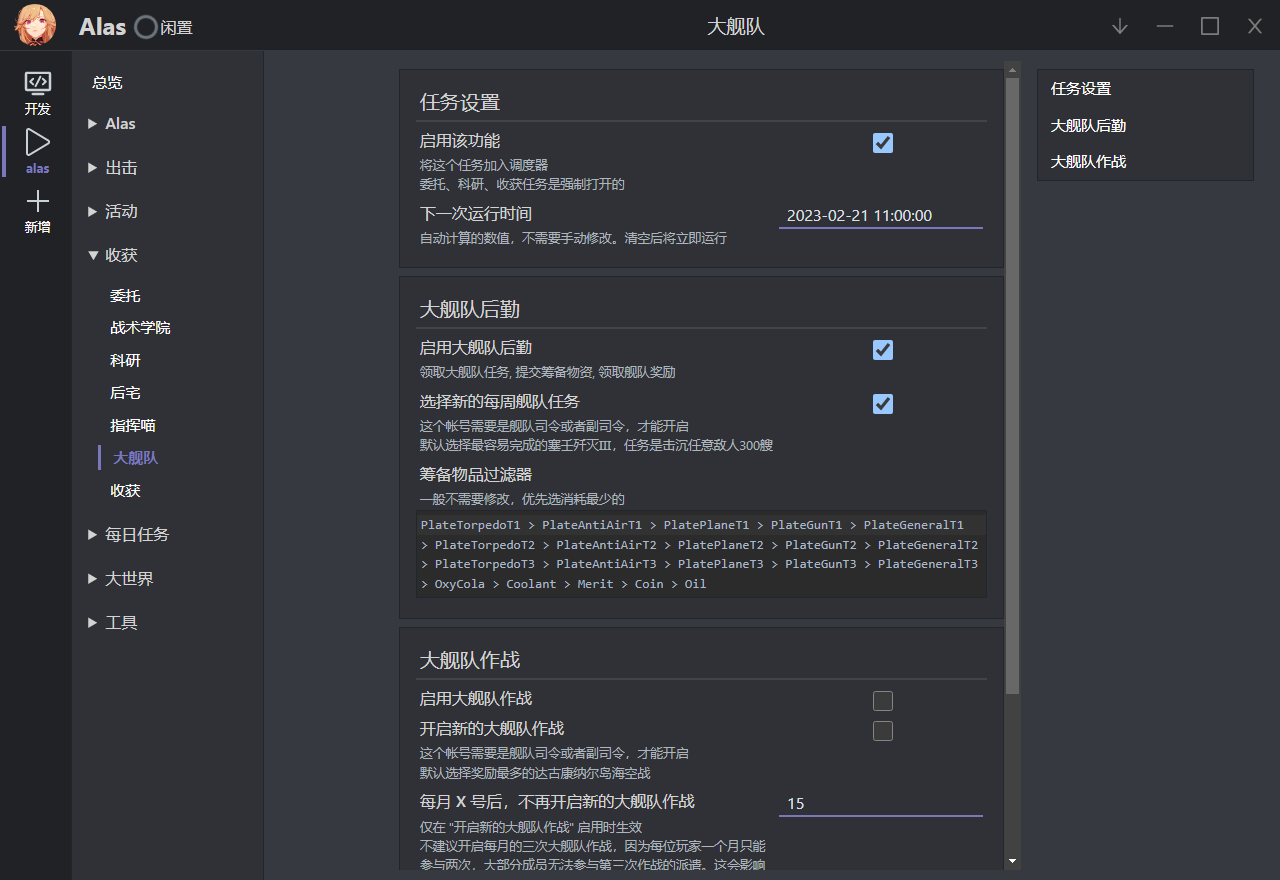The width and height of the screenshot is (1280, 880).
Task: Toggle 启用大舰队后勤 checkbox
Action: click(883, 350)
